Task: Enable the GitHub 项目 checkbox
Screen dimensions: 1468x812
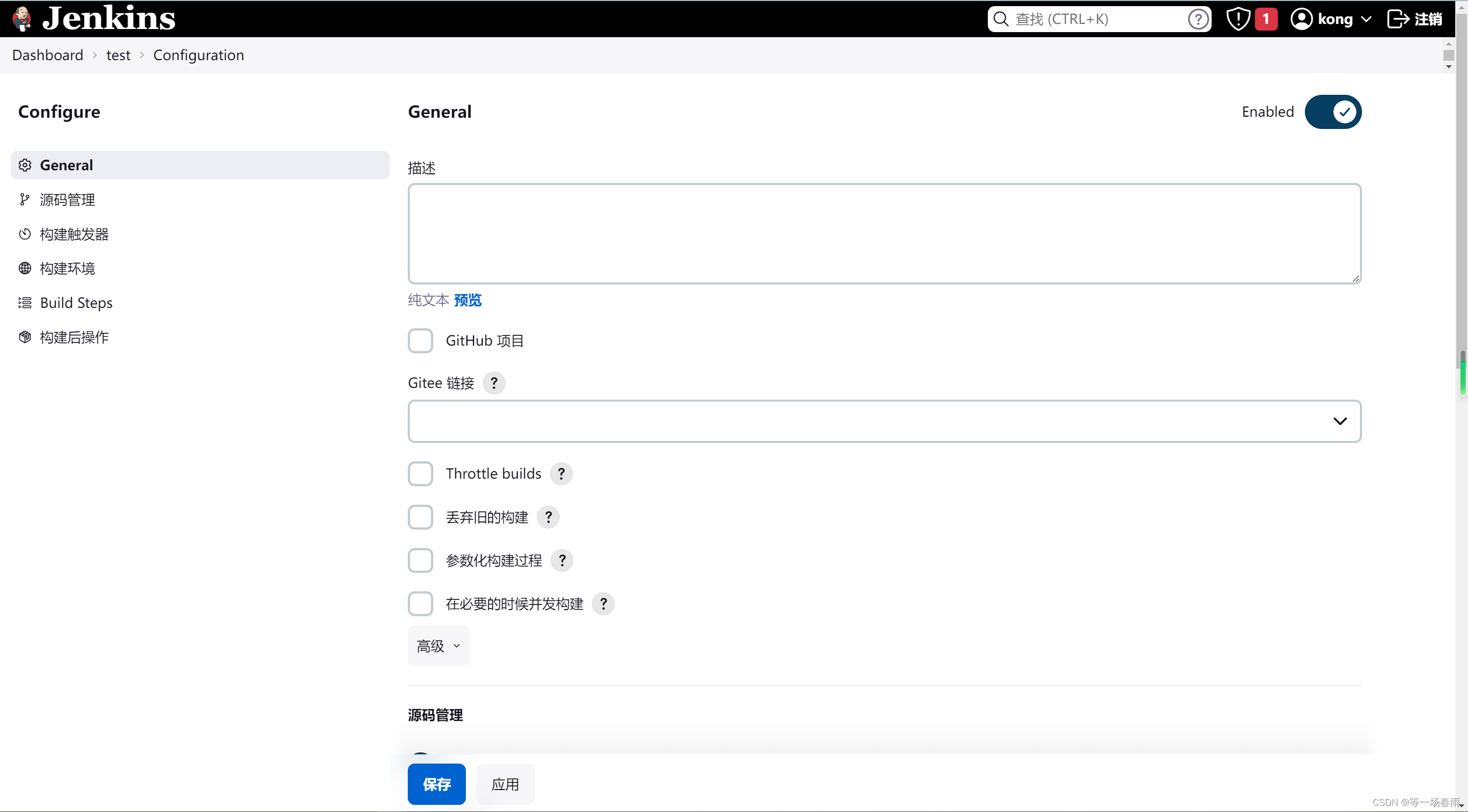Action: coord(419,340)
